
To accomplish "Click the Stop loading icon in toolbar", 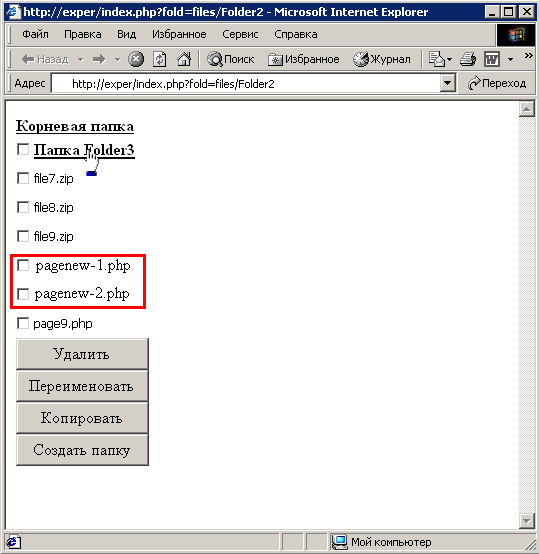I will (x=136, y=59).
